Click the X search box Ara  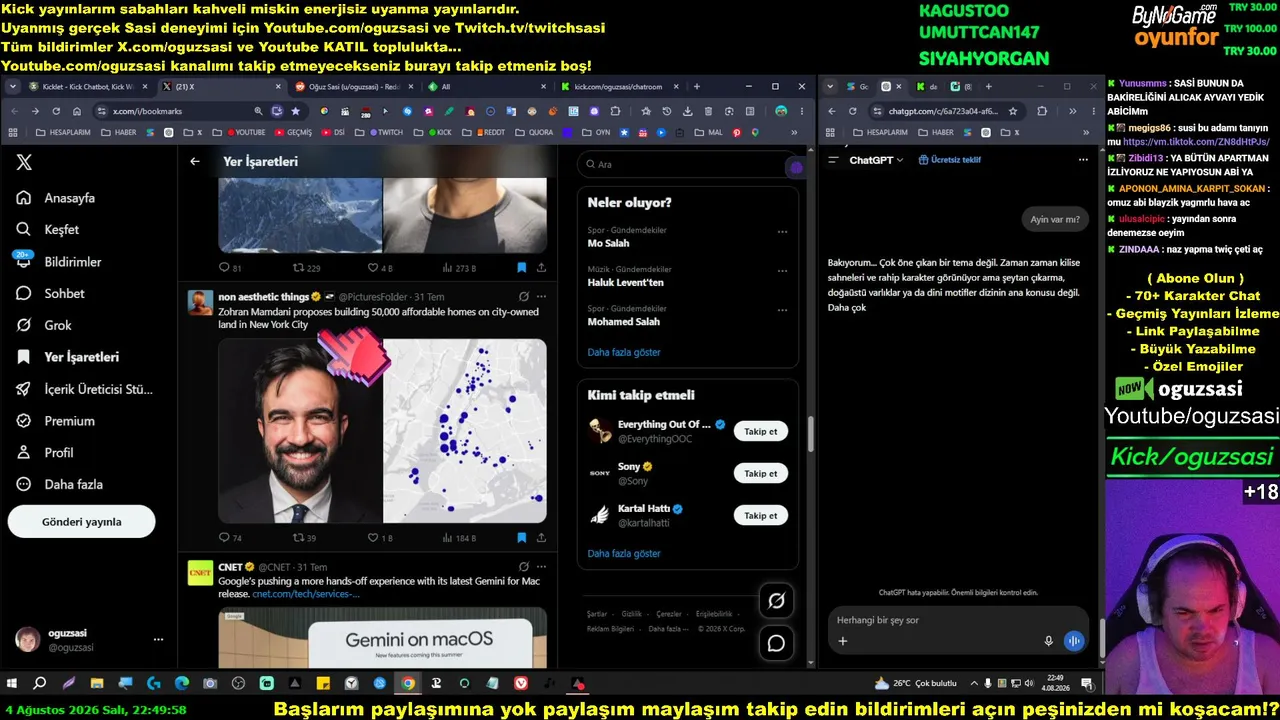click(x=690, y=164)
